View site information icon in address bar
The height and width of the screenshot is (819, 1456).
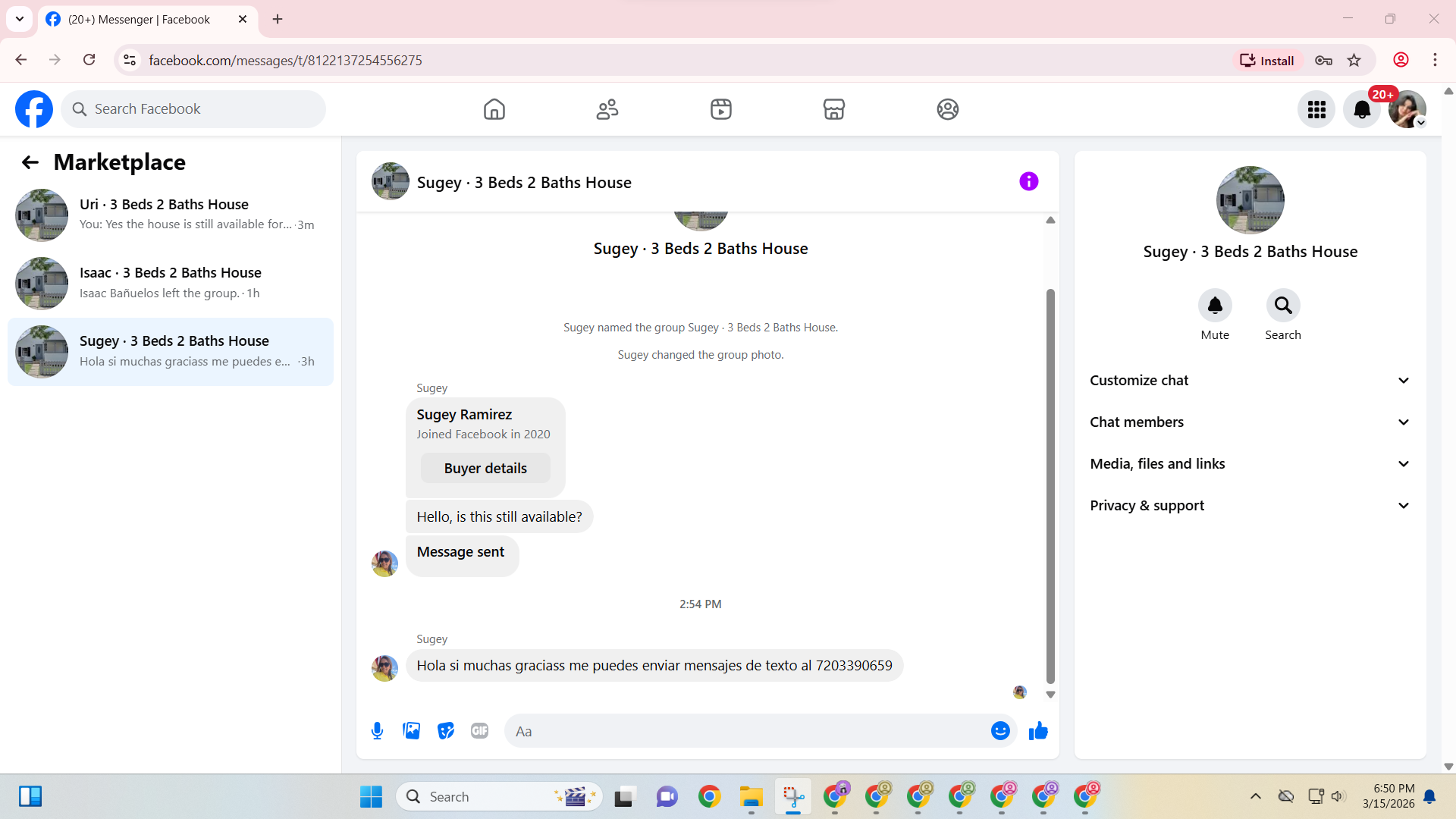click(x=130, y=60)
